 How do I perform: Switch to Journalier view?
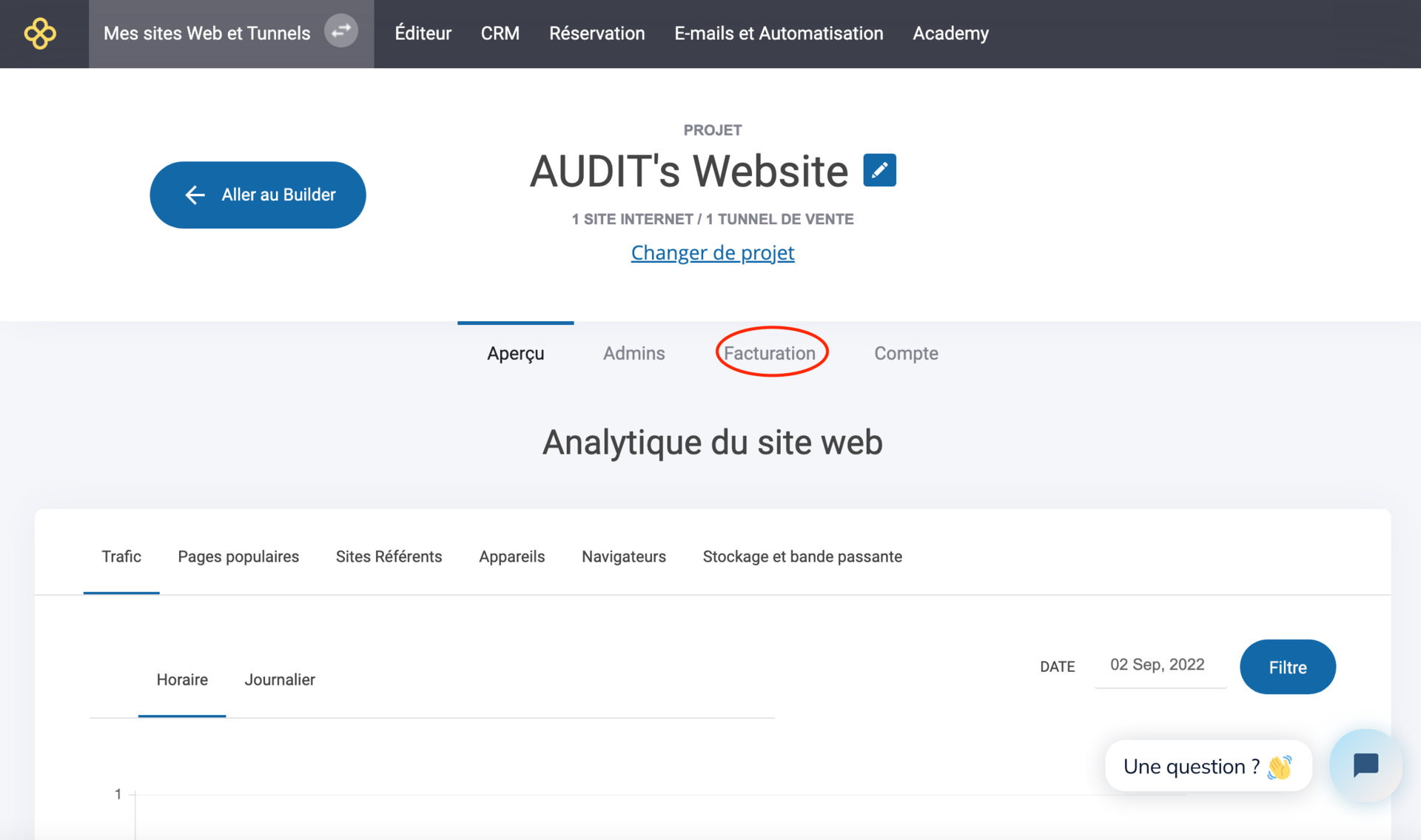click(x=280, y=679)
